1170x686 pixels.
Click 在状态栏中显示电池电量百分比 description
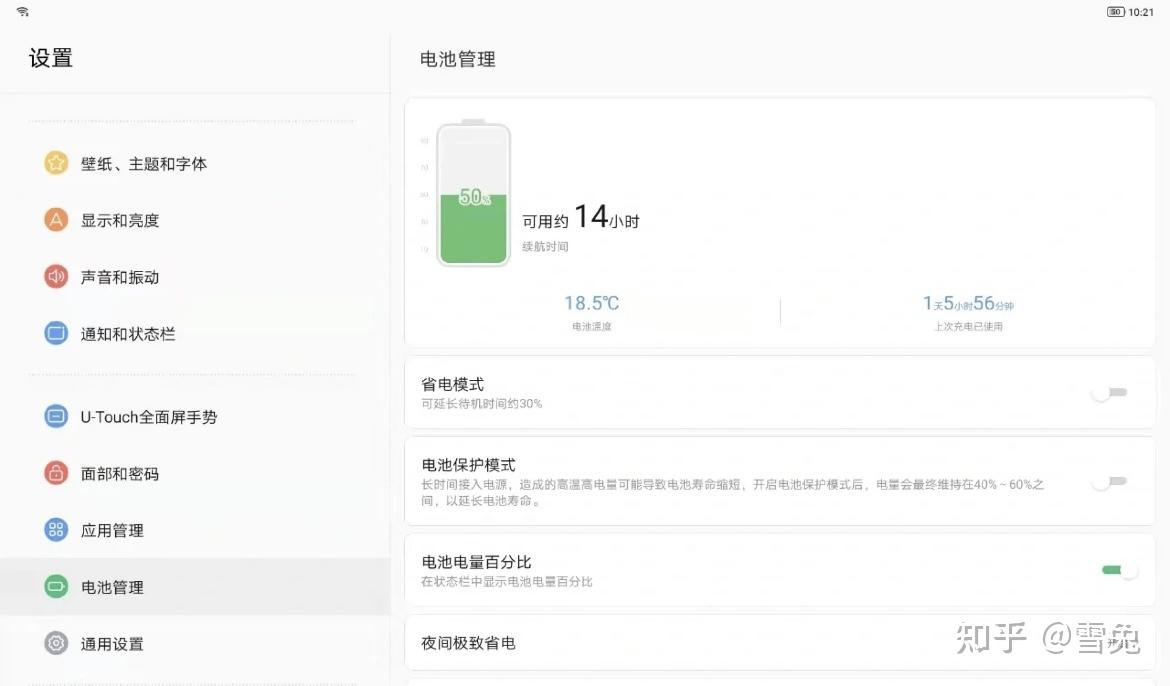click(x=507, y=581)
